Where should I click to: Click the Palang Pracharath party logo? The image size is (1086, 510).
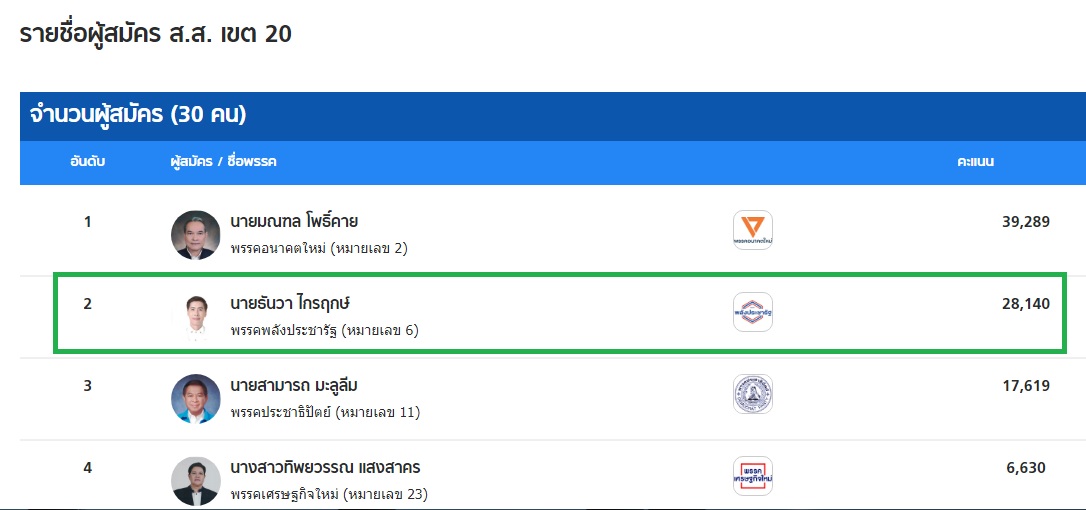pos(752,312)
